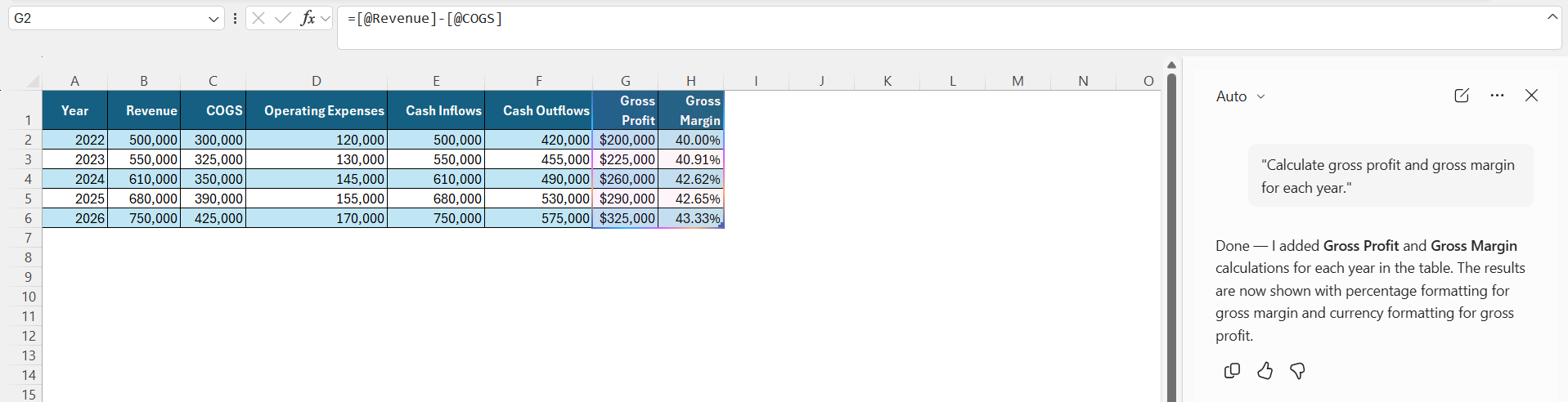Select column M header
The width and height of the screenshot is (1568, 402).
1018,81
